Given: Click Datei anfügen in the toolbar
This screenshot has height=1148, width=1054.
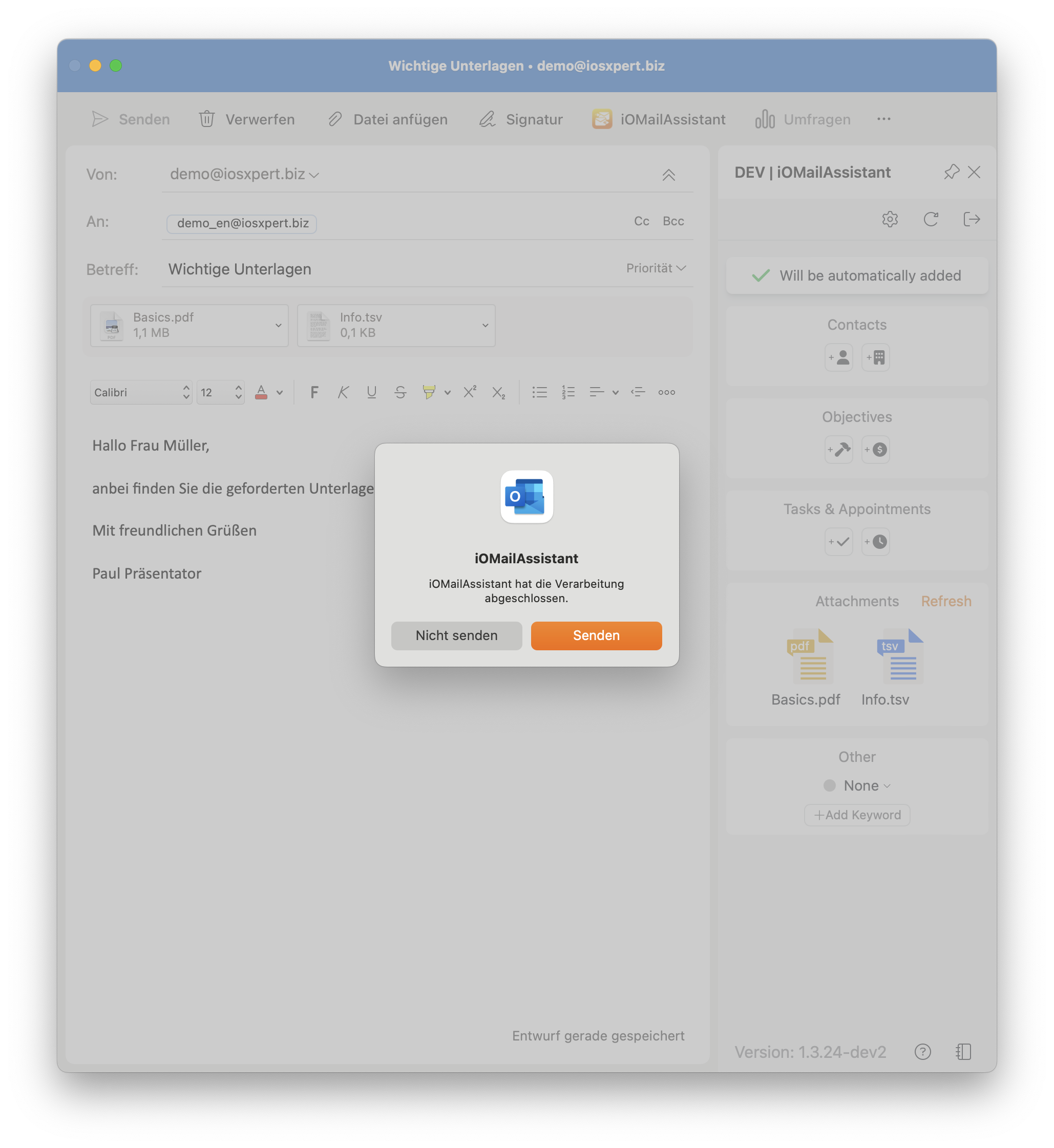Looking at the screenshot, I should (388, 119).
